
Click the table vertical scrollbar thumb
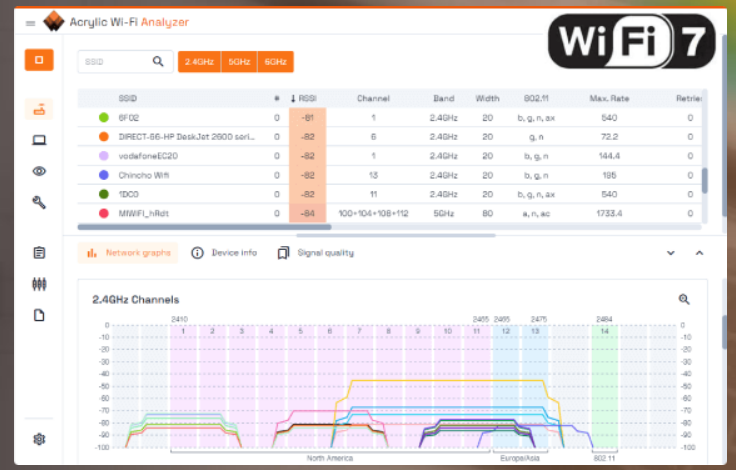pos(705,180)
